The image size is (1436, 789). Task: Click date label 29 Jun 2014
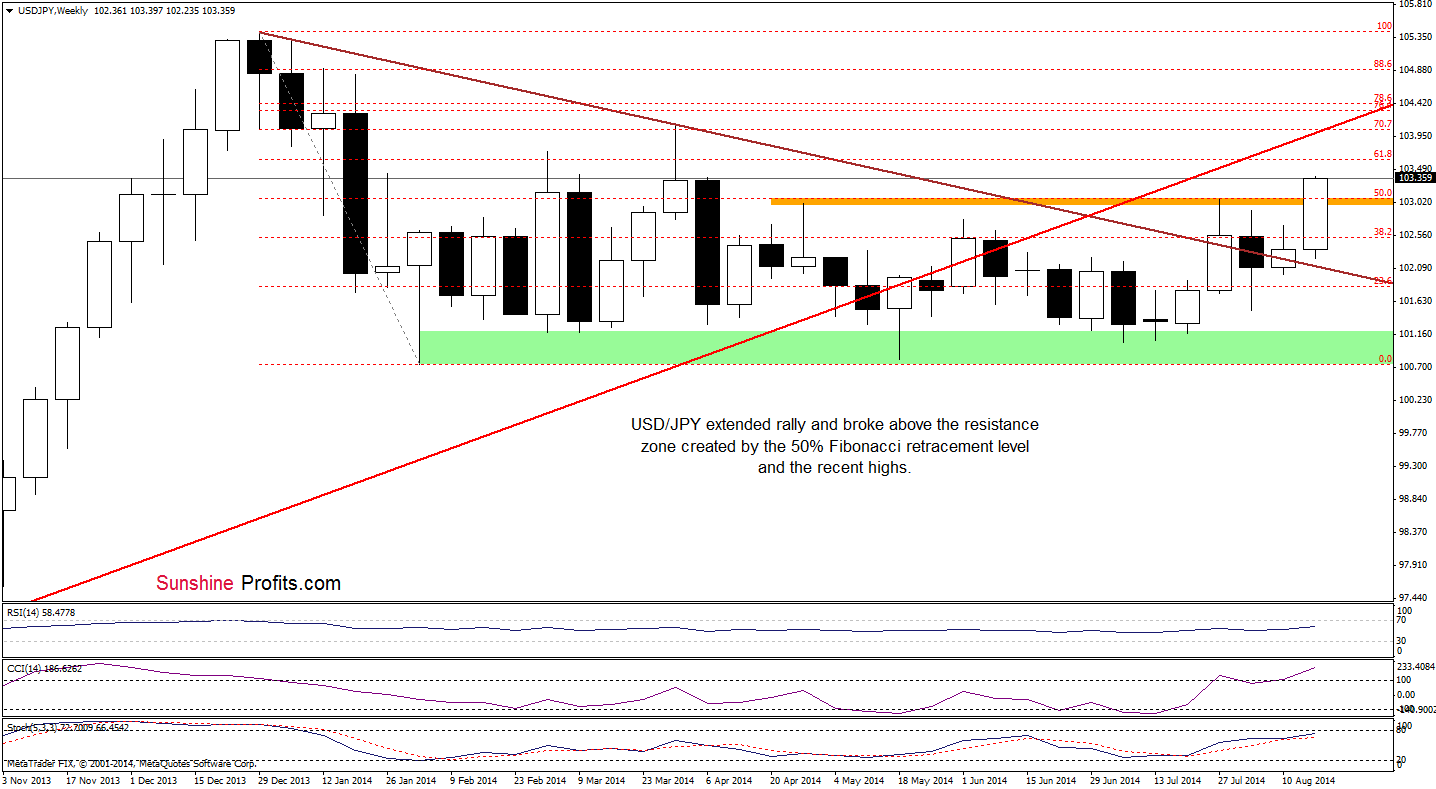click(1117, 780)
